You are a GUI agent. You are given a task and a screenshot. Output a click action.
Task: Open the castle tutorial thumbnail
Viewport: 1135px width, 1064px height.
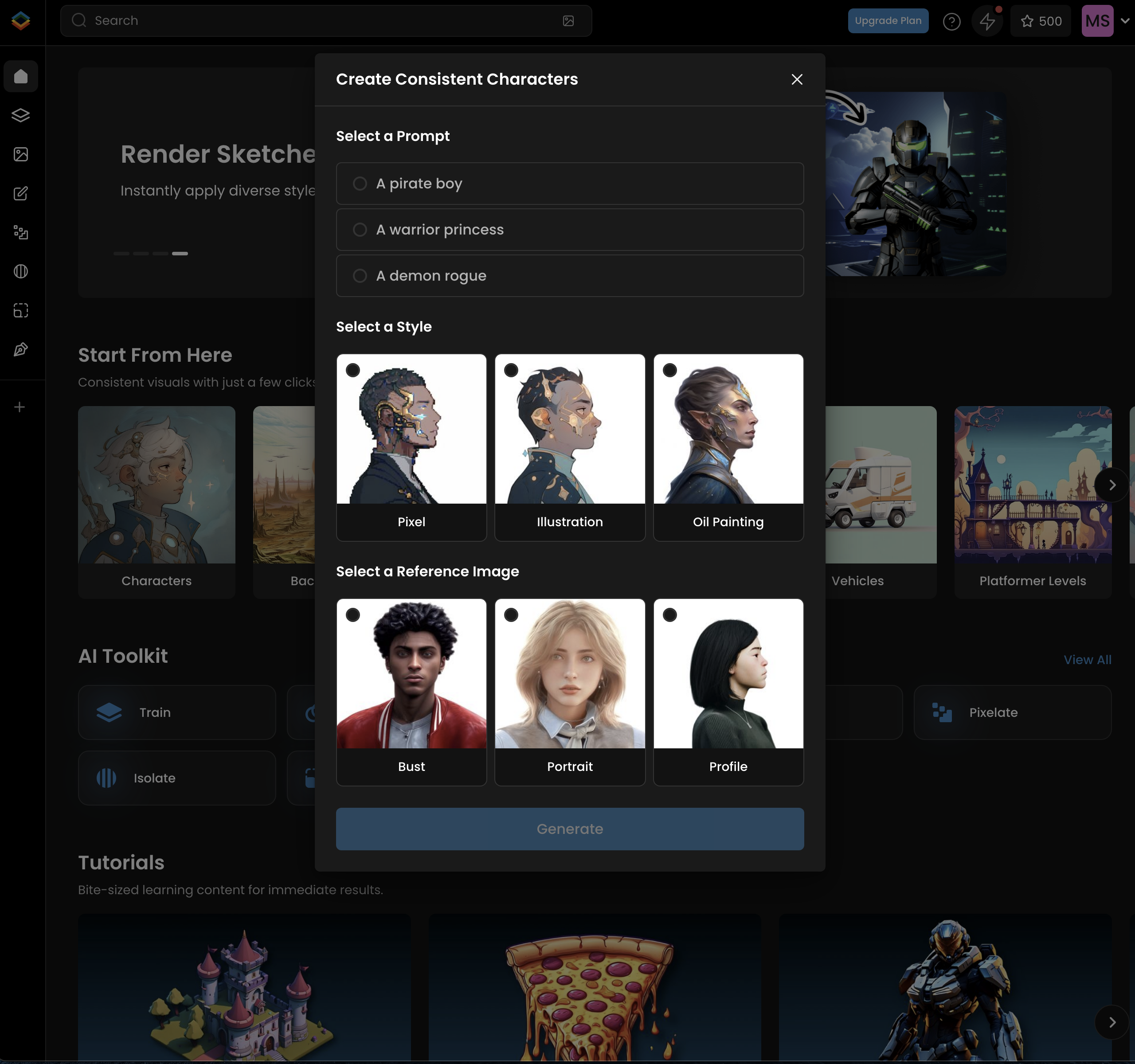(244, 987)
